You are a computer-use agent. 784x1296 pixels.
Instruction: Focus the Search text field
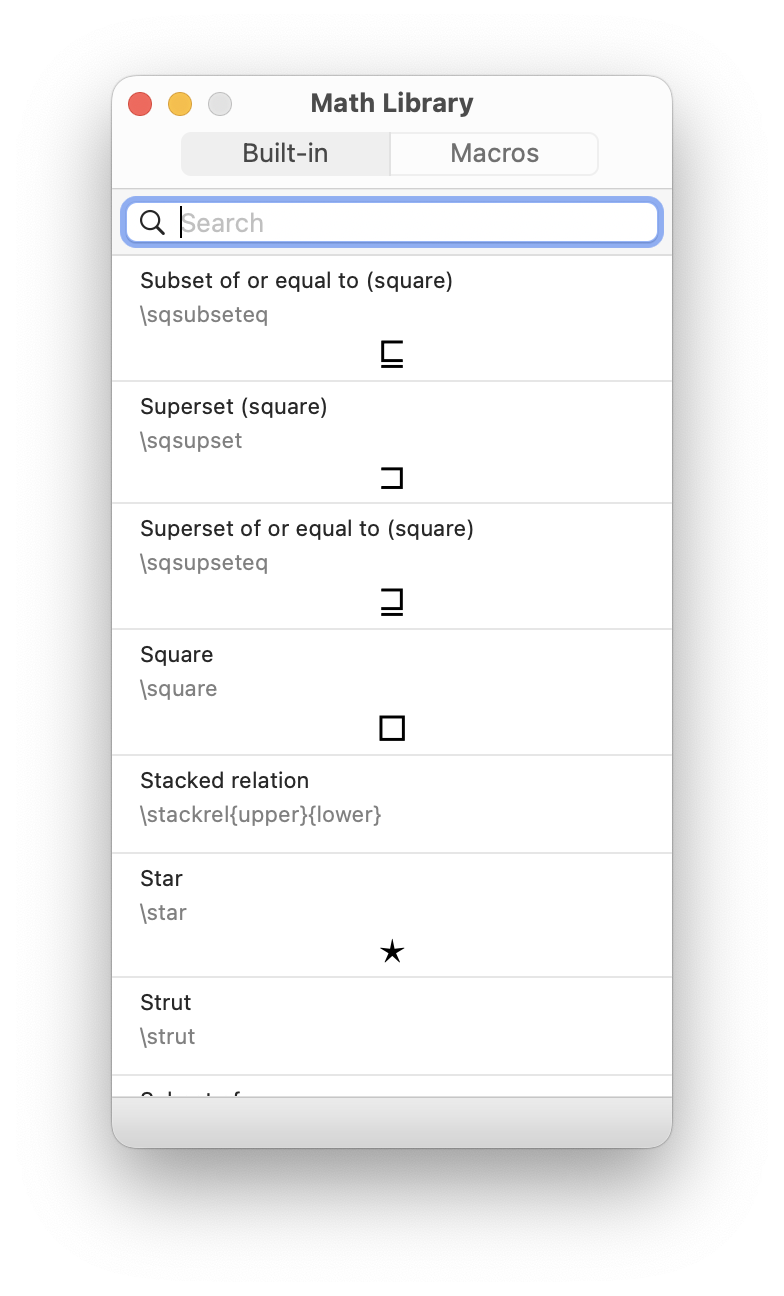410,222
